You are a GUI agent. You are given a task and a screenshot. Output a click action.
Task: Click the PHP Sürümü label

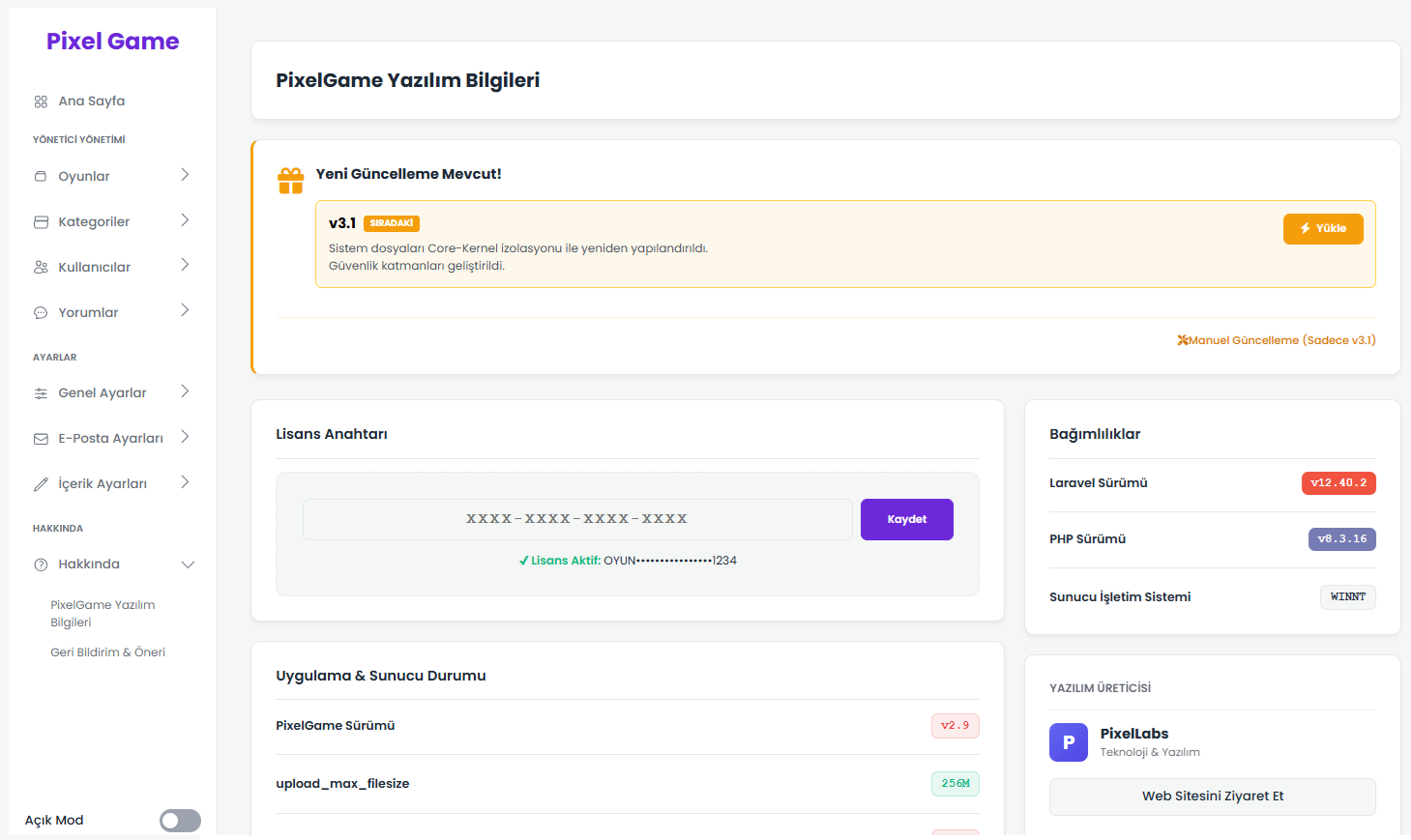pyautogui.click(x=1088, y=539)
